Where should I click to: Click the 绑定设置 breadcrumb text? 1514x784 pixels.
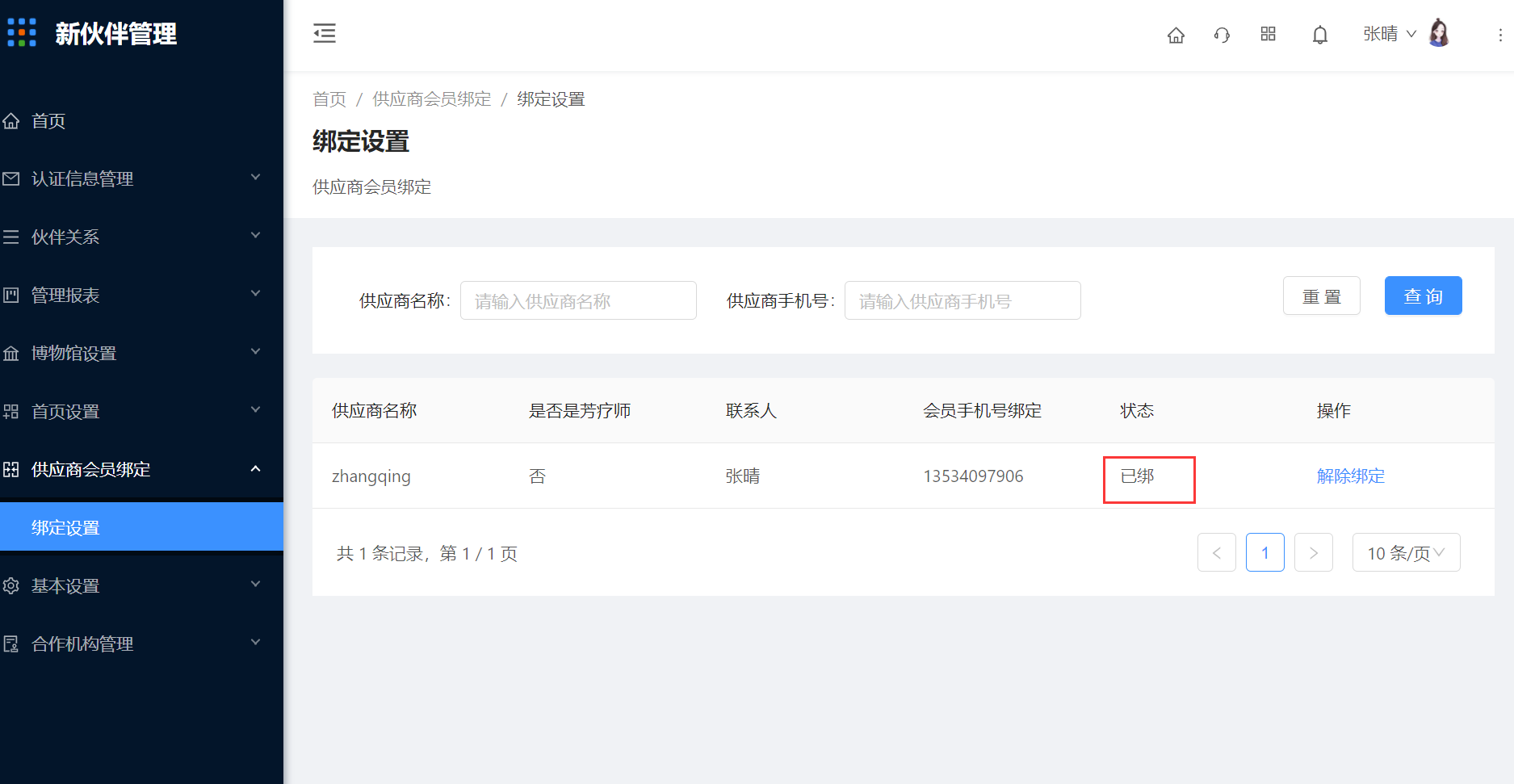tap(551, 99)
